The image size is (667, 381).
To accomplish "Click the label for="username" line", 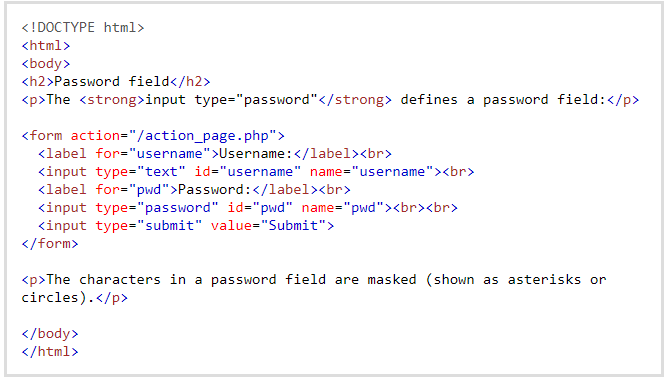I will [x=215, y=154].
